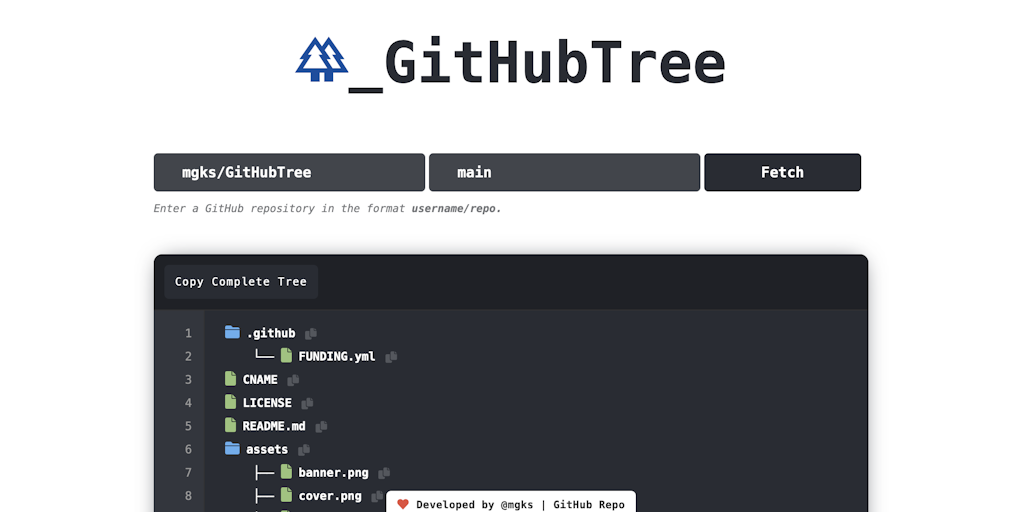Screen dimensions: 1024x512
Task: Click the GitHubTree pine trees logo
Action: click(321, 59)
